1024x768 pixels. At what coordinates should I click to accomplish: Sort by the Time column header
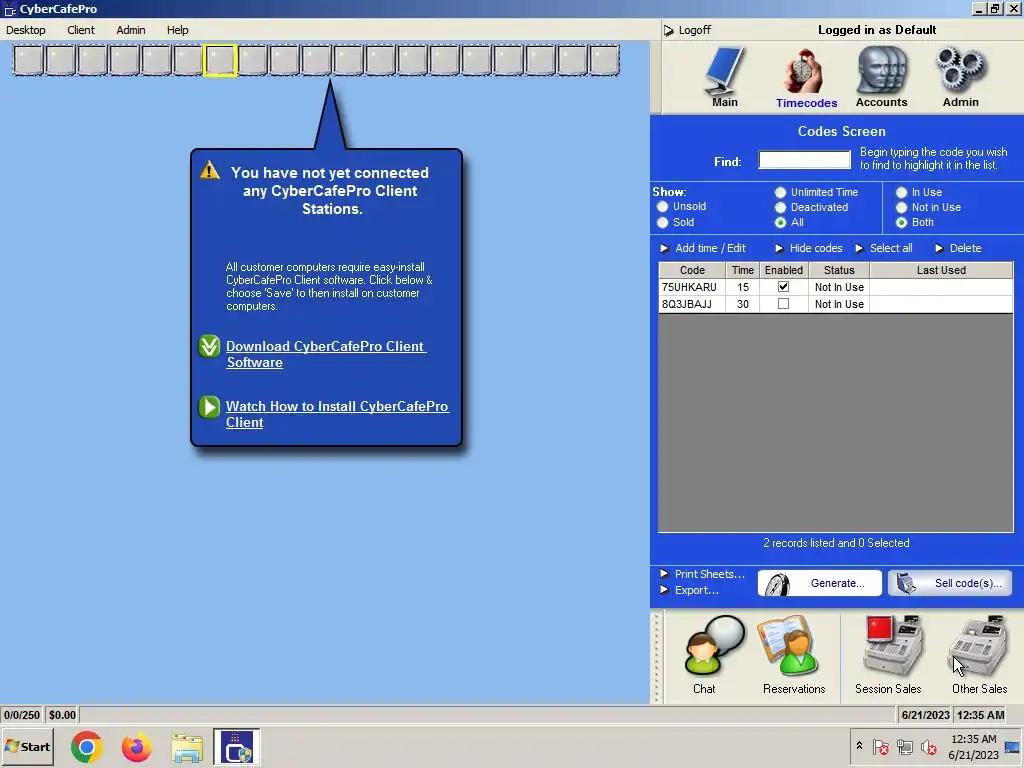[743, 270]
